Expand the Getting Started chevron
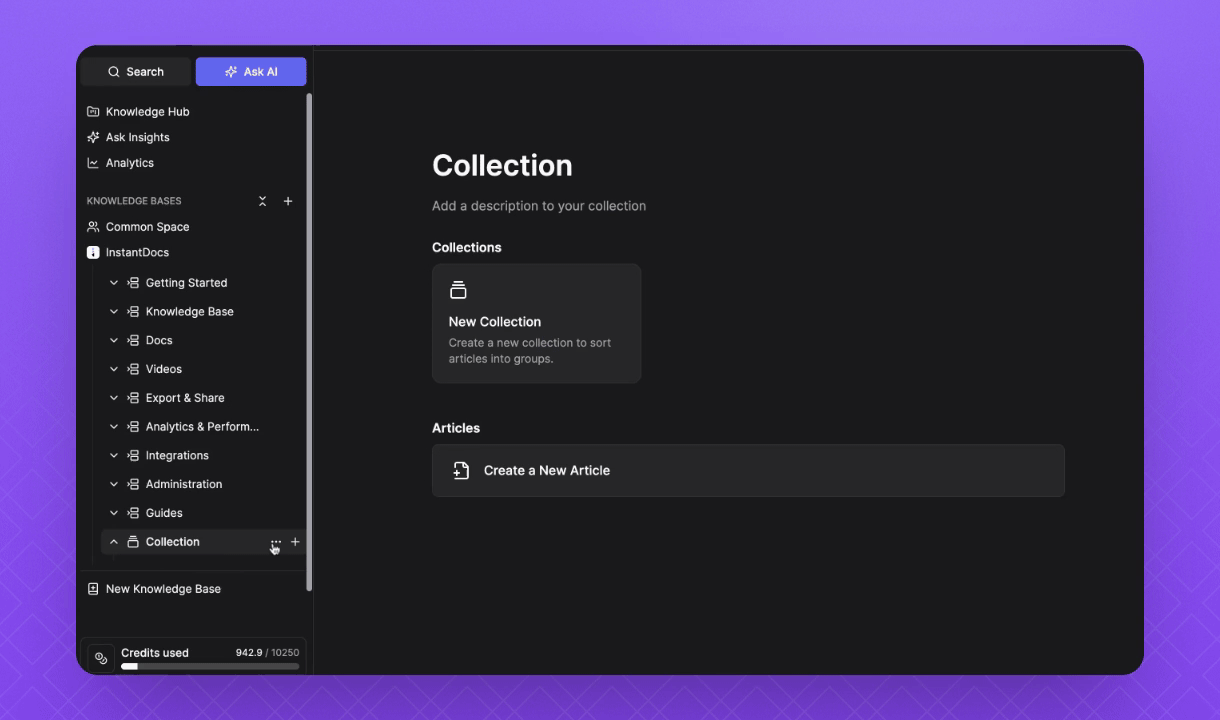This screenshot has width=1220, height=720. tap(114, 283)
